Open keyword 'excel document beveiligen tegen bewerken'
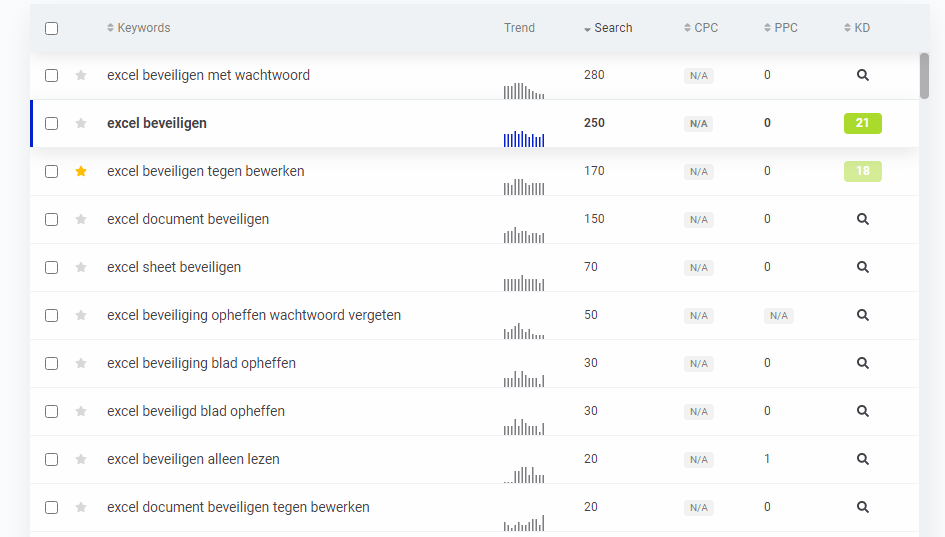This screenshot has width=945, height=537. point(238,507)
